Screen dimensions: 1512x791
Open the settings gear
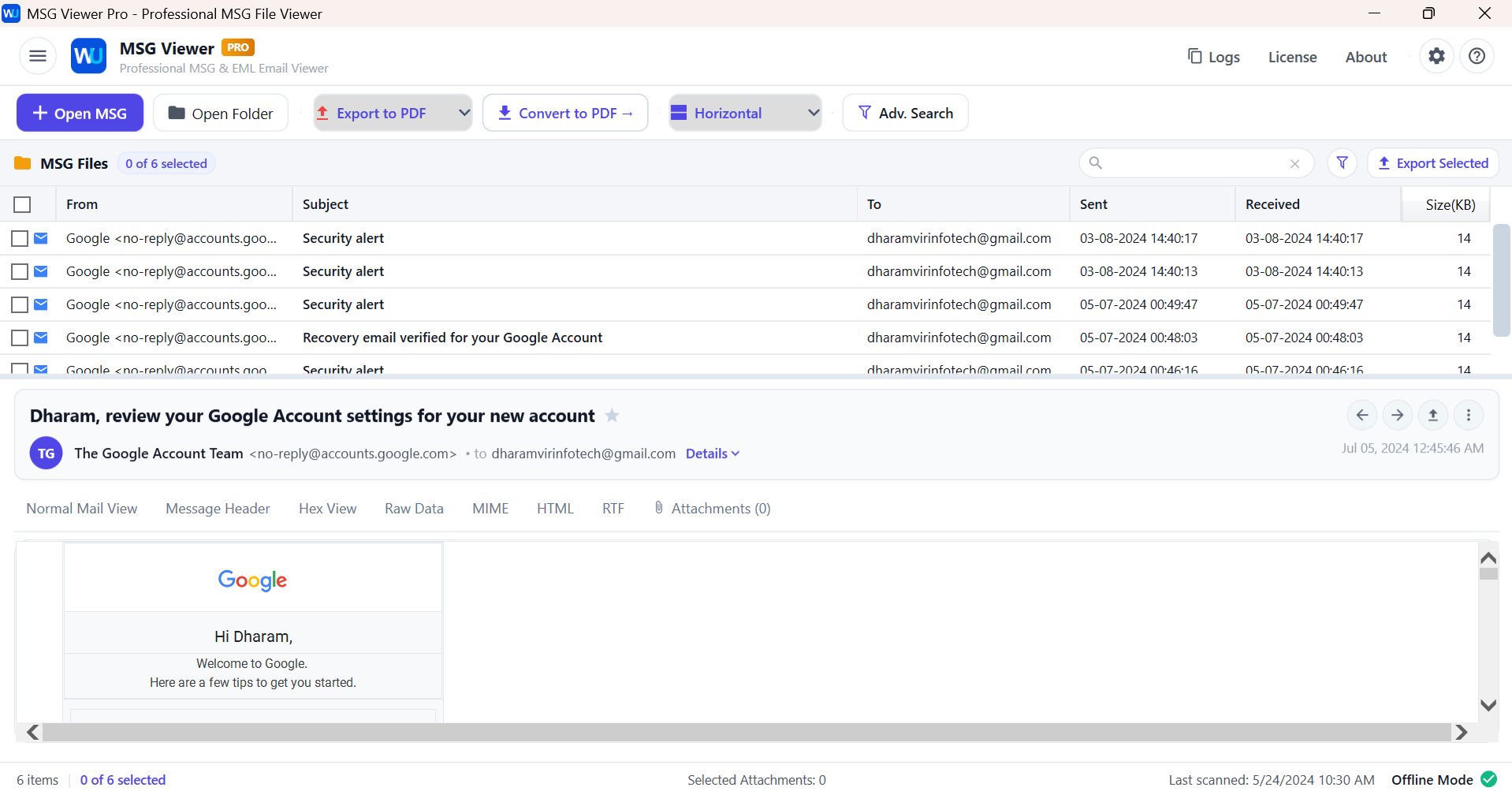pos(1436,56)
